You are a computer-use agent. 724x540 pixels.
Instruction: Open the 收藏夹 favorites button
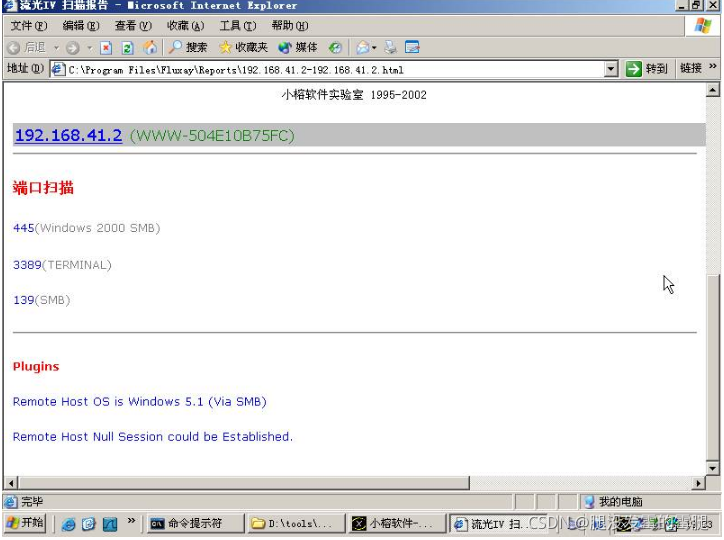click(243, 47)
